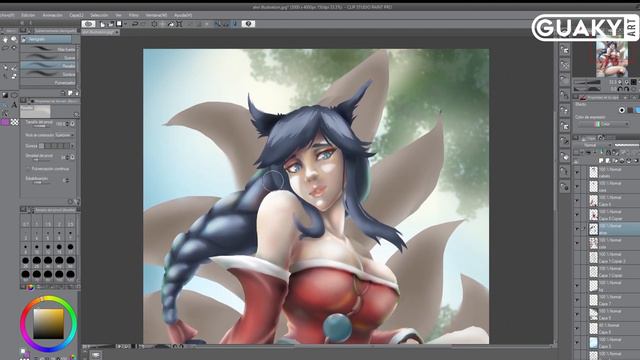Redo the undone action
The height and width of the screenshot is (360, 640).
click(143, 24)
